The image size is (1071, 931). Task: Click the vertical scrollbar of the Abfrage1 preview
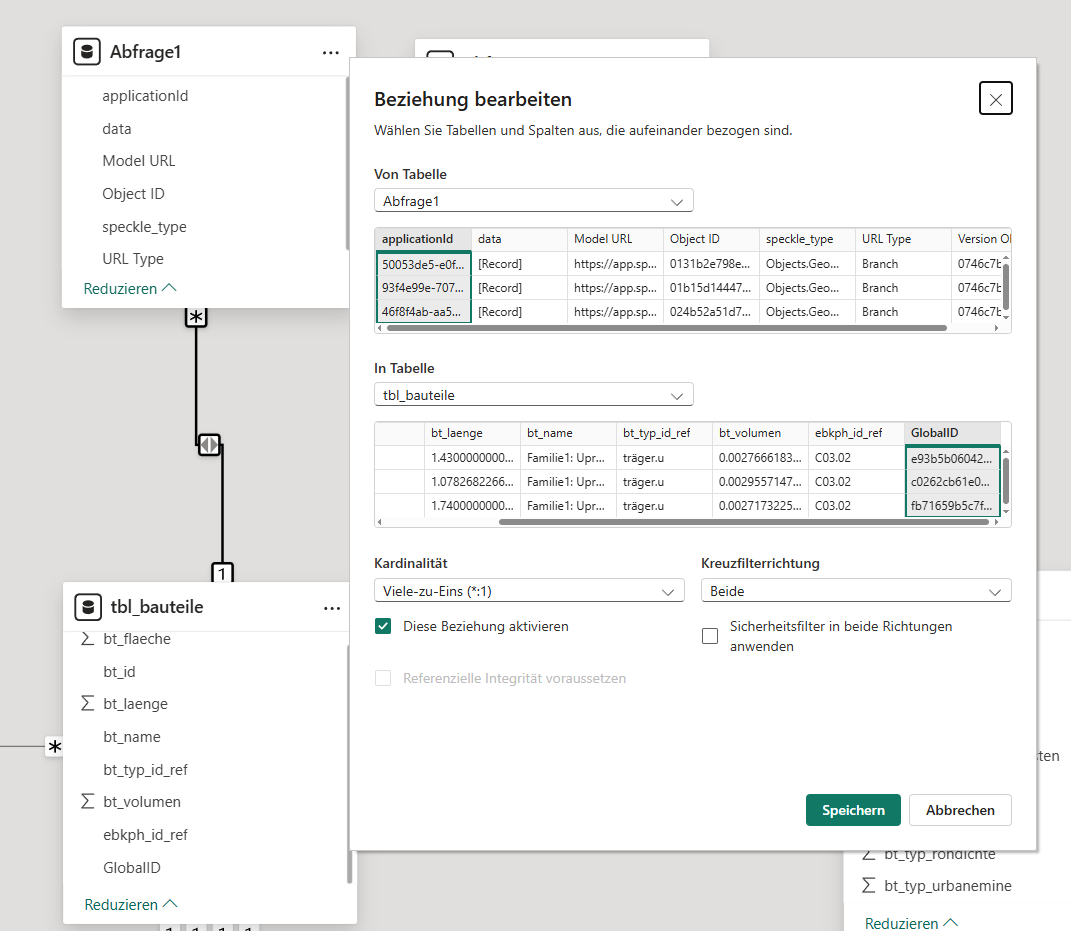[1005, 288]
